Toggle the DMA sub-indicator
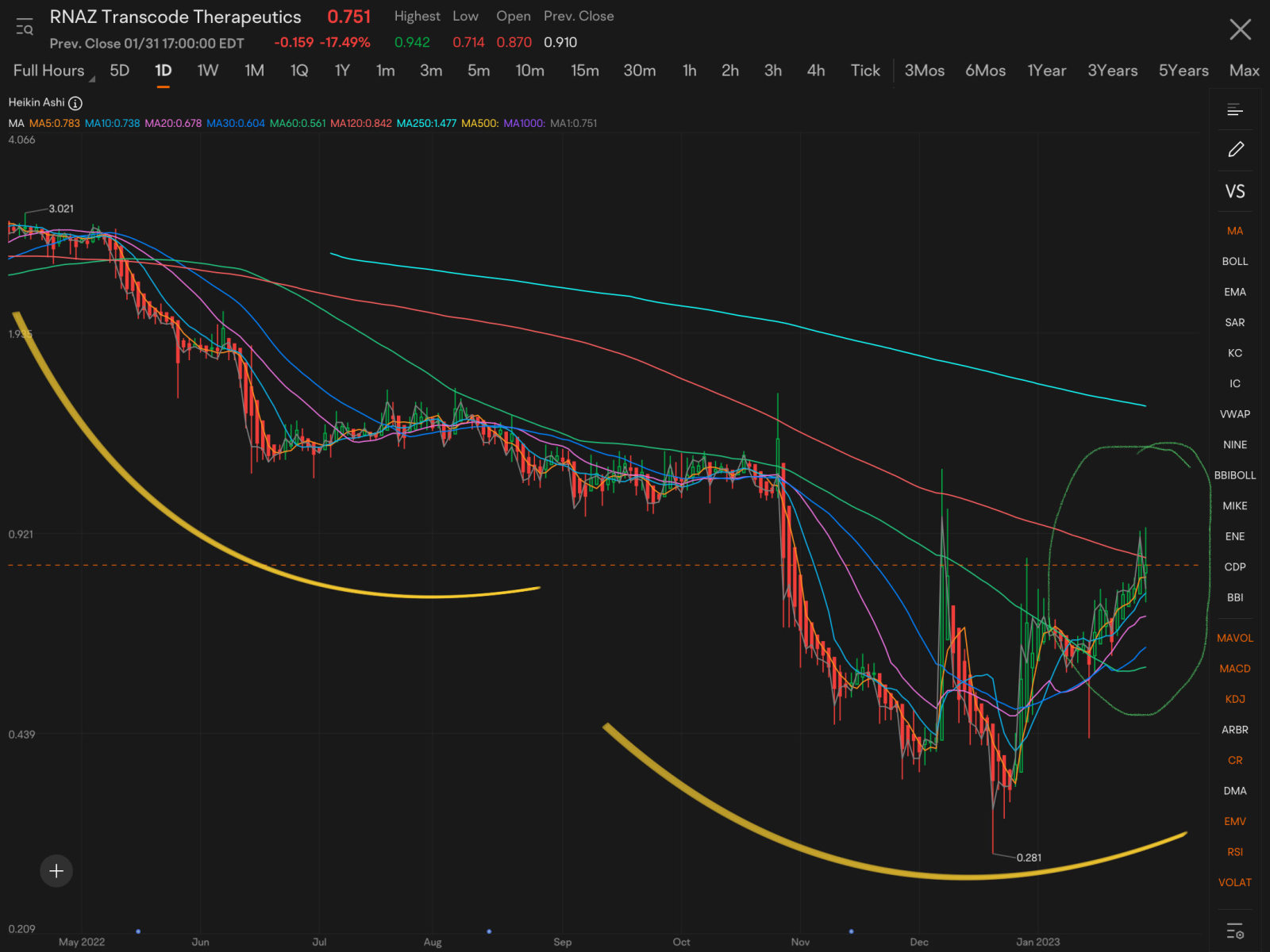The height and width of the screenshot is (952, 1270). click(1235, 791)
